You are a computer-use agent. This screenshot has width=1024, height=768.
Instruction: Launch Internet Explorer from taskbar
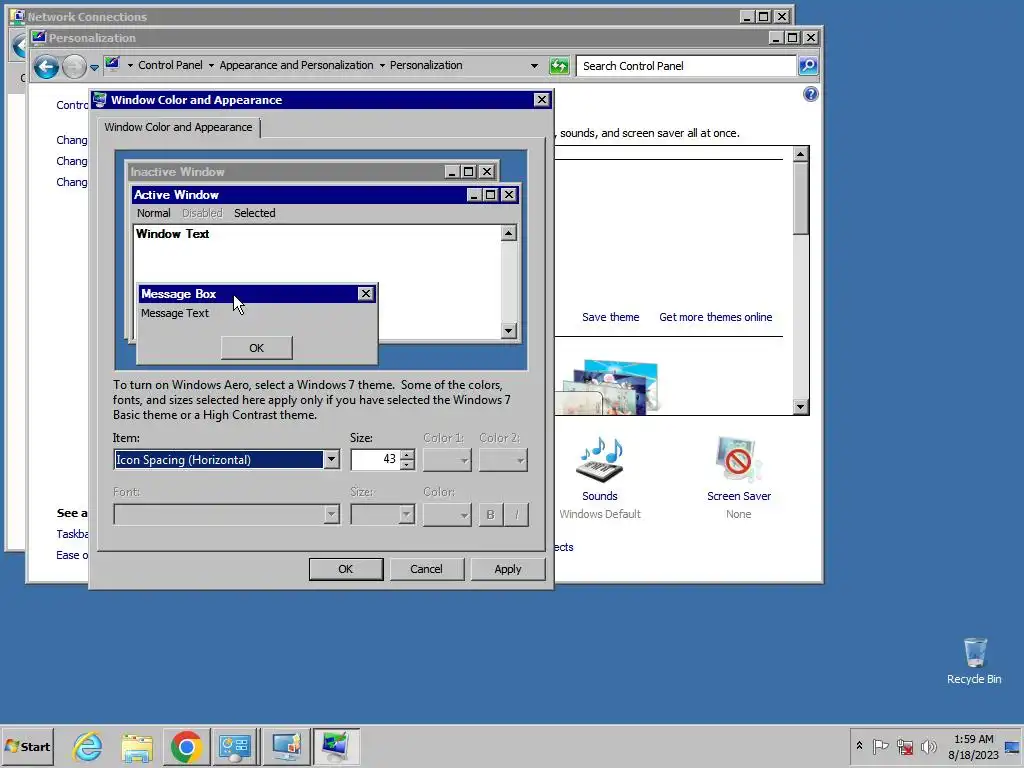(x=88, y=746)
